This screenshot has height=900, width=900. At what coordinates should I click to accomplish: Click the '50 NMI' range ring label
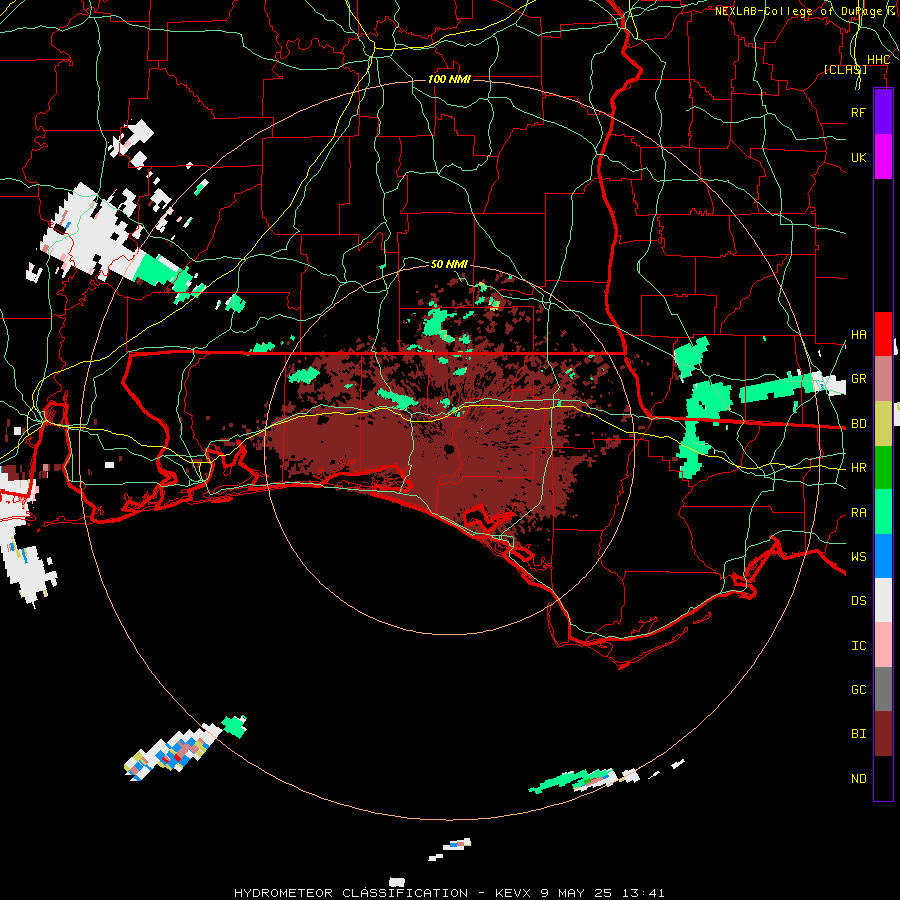[449, 264]
